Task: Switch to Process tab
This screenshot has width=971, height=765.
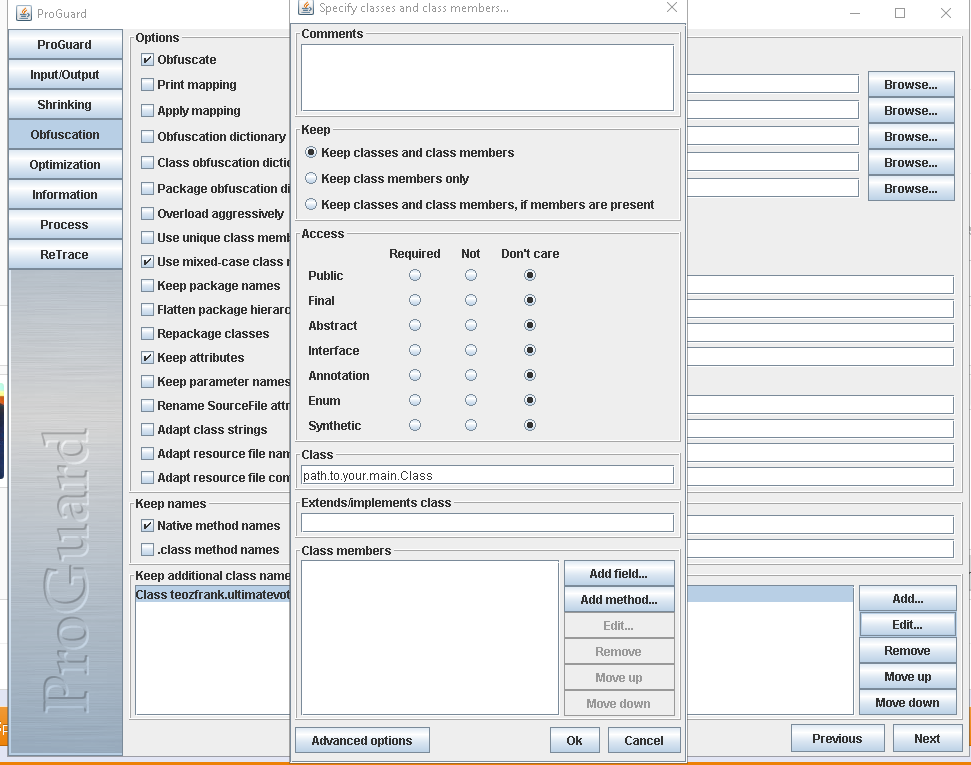Action: click(65, 224)
